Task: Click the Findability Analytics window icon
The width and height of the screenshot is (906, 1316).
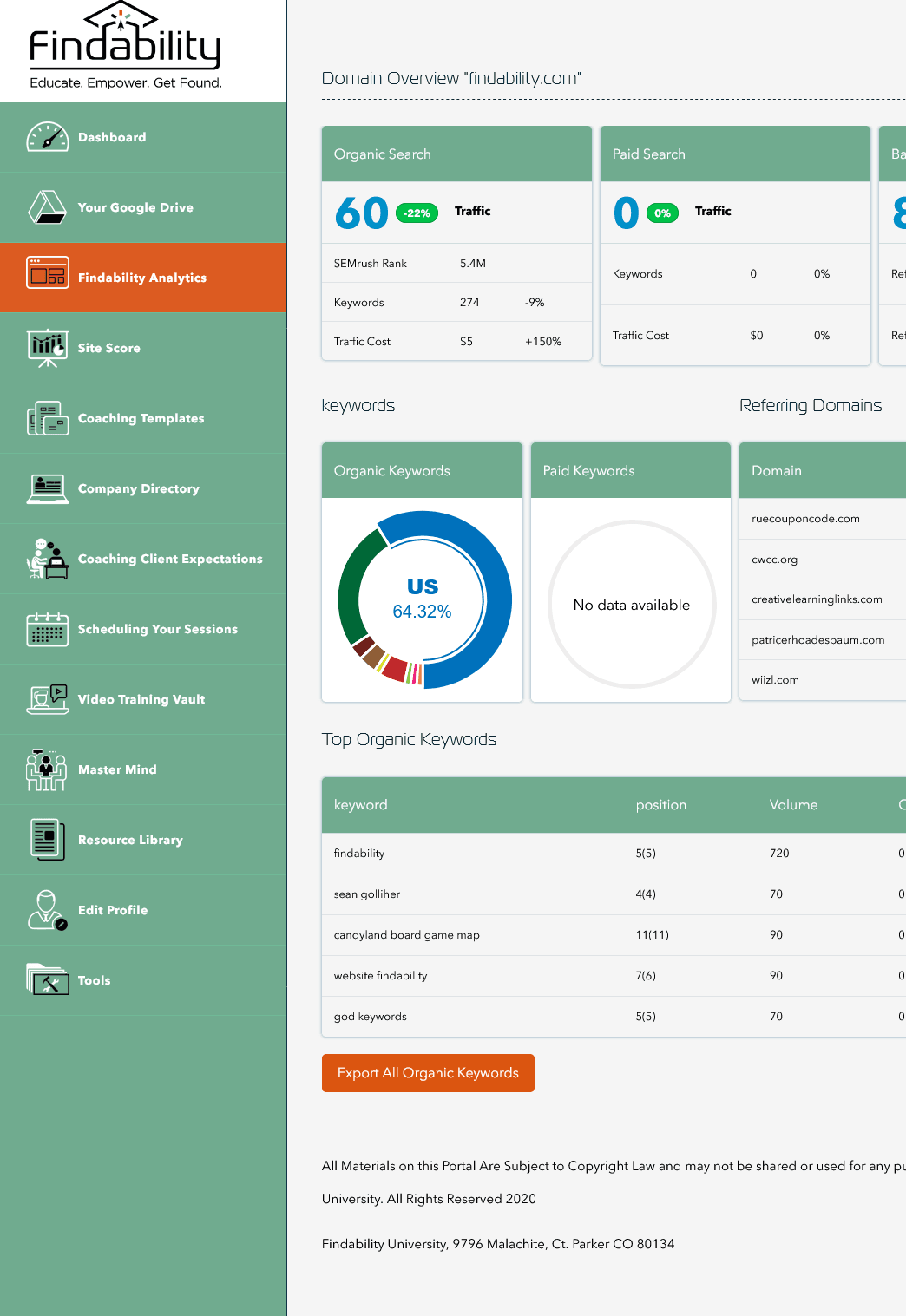Action: pos(48,272)
